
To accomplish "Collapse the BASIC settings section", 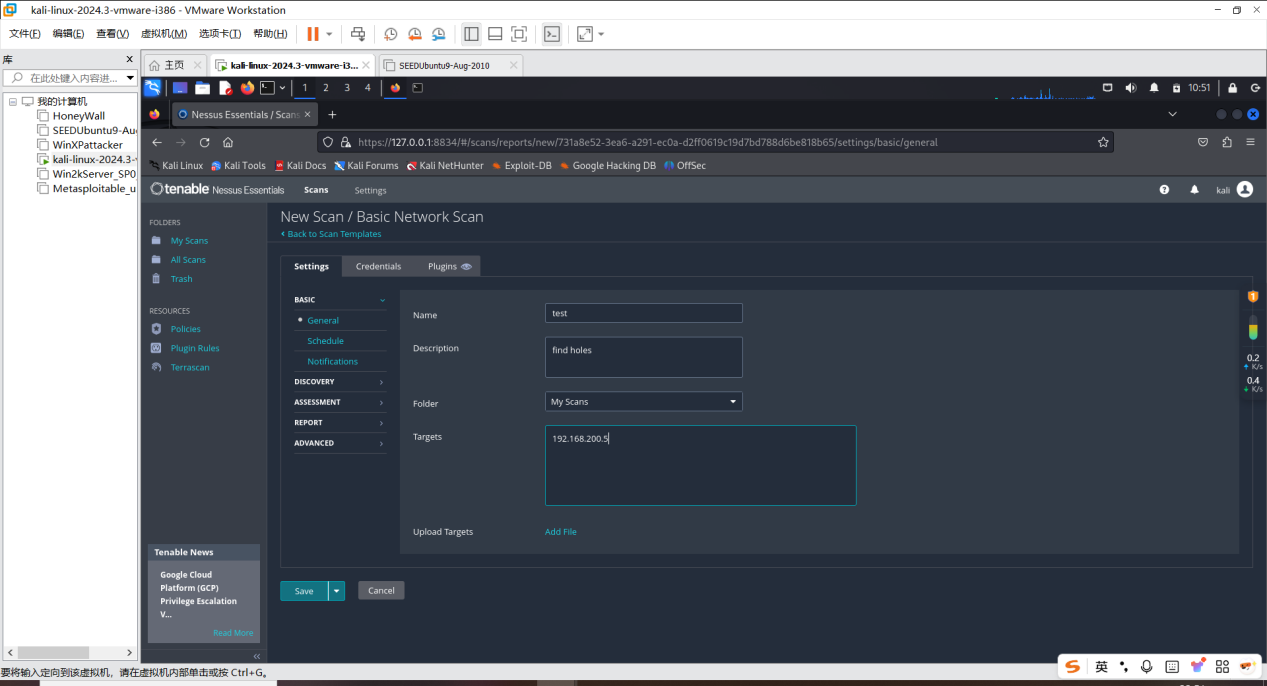I will (x=339, y=300).
